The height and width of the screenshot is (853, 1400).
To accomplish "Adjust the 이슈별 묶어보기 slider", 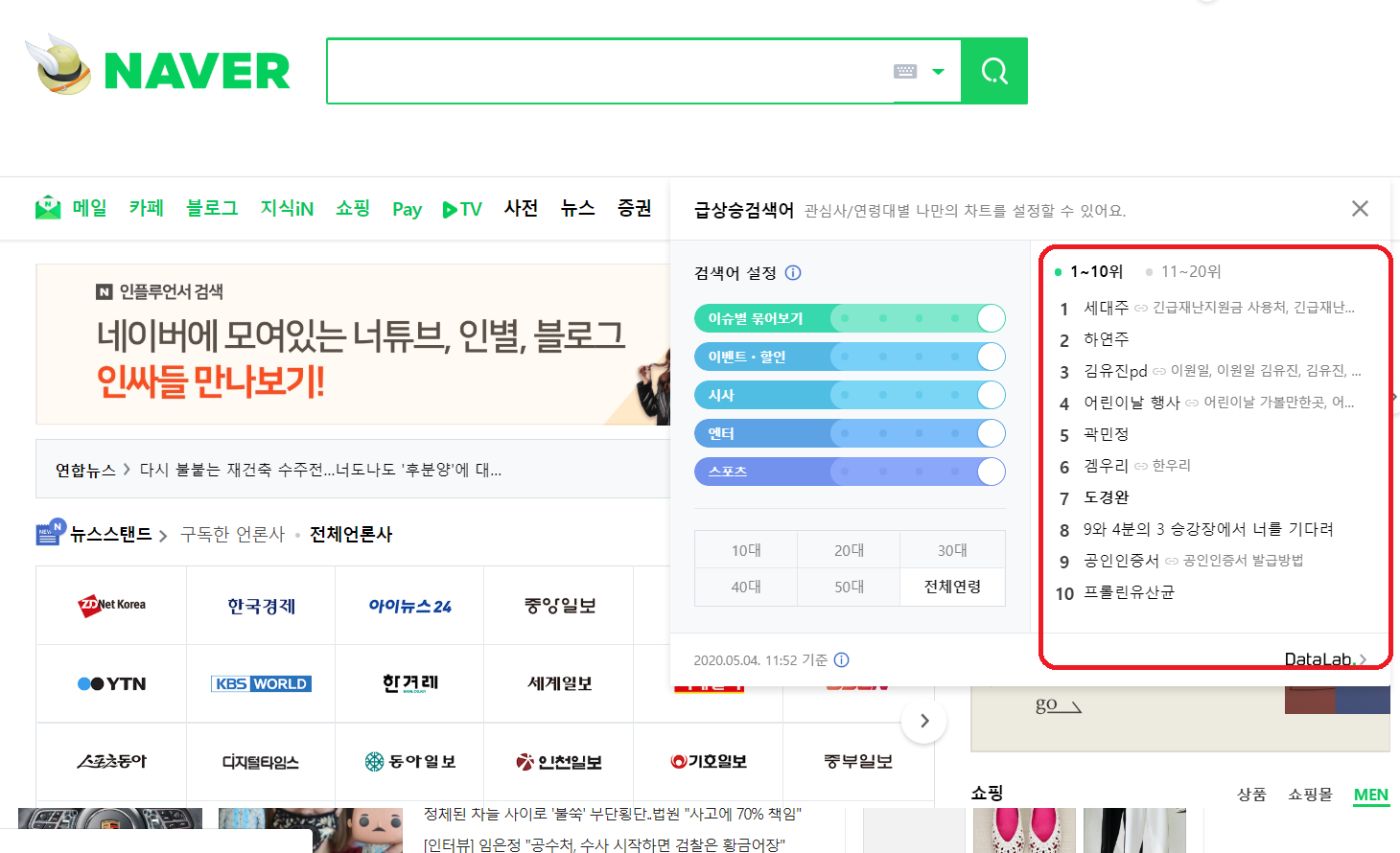I will click(850, 318).
